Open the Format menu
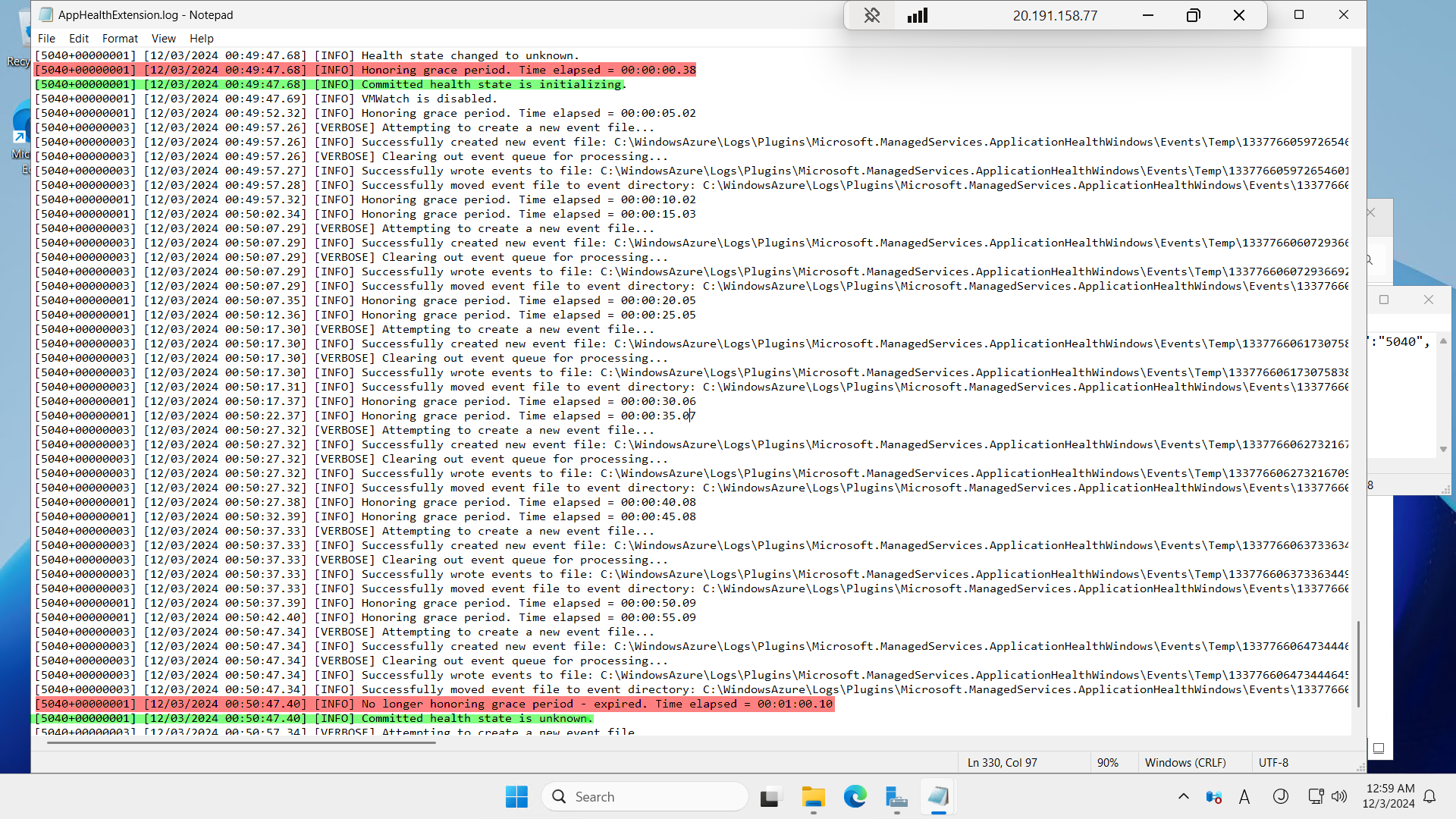1456x819 pixels. coord(120,38)
